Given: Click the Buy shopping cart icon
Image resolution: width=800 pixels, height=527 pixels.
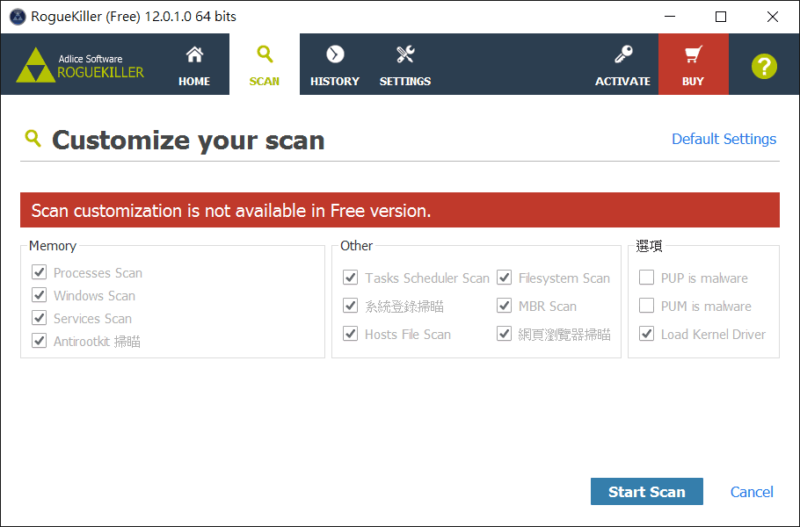Looking at the screenshot, I should click(693, 54).
